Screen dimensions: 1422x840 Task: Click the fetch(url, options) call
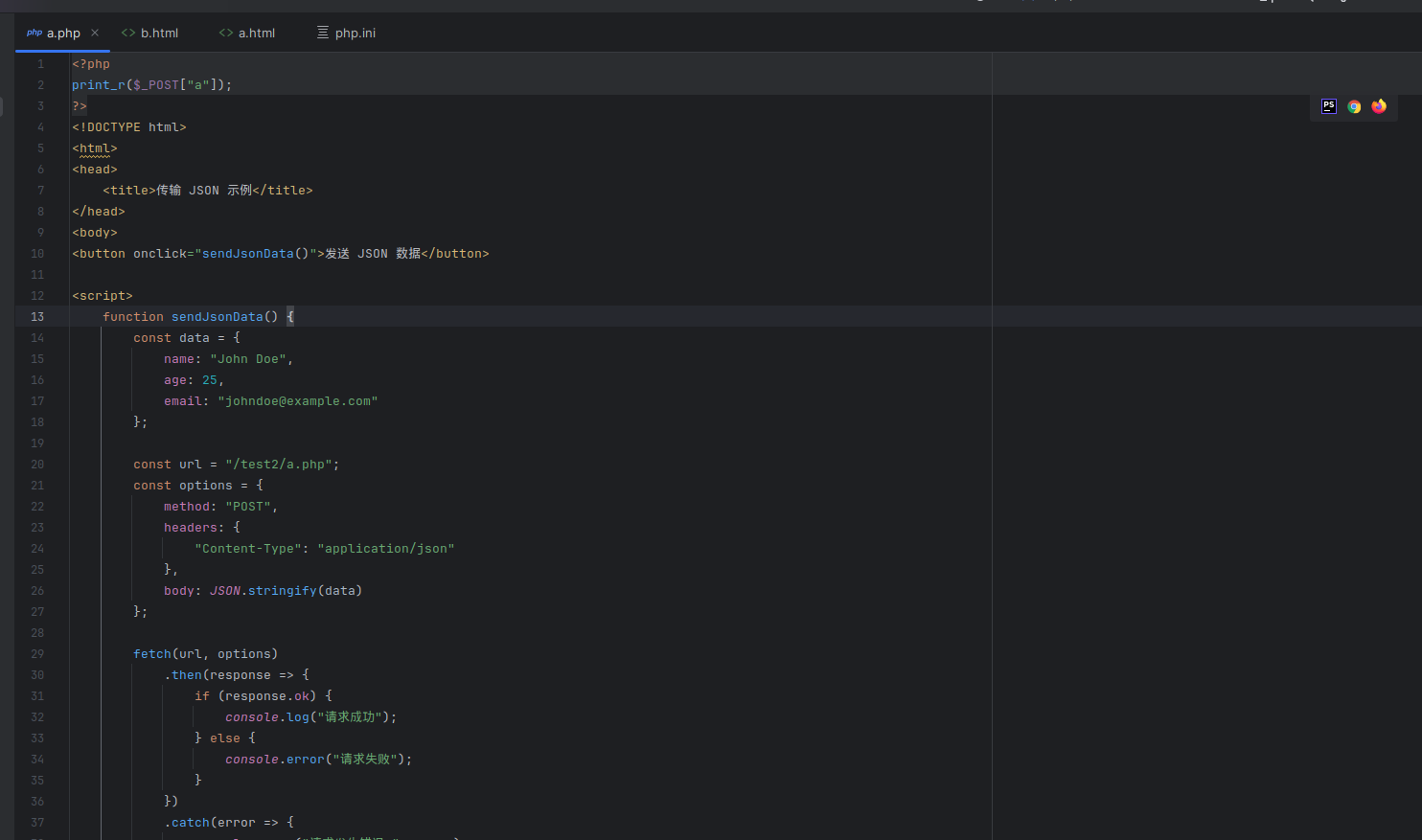point(206,654)
